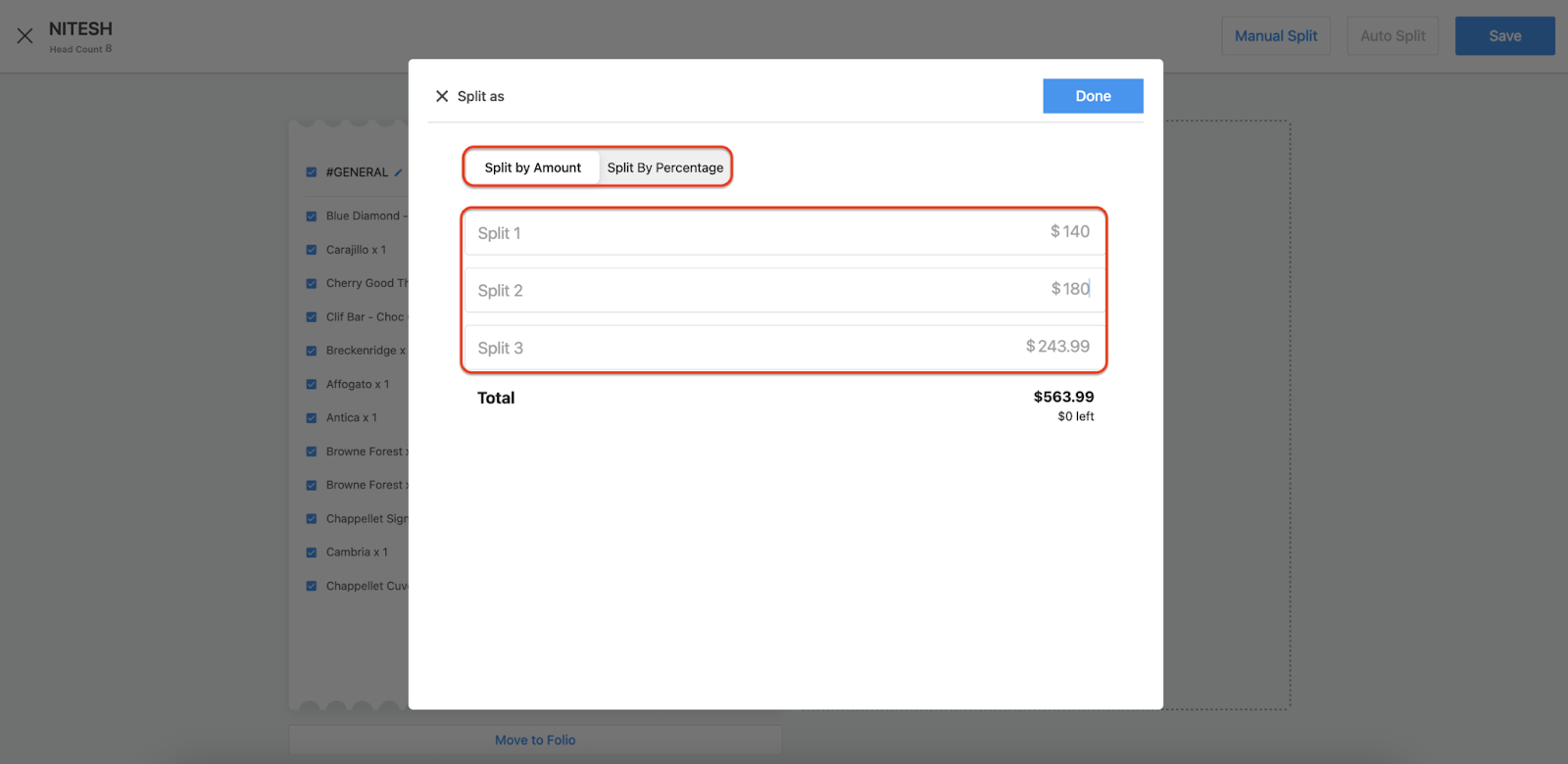Choose Auto Split option
Screen dimensions: 1568x764
1392,36
